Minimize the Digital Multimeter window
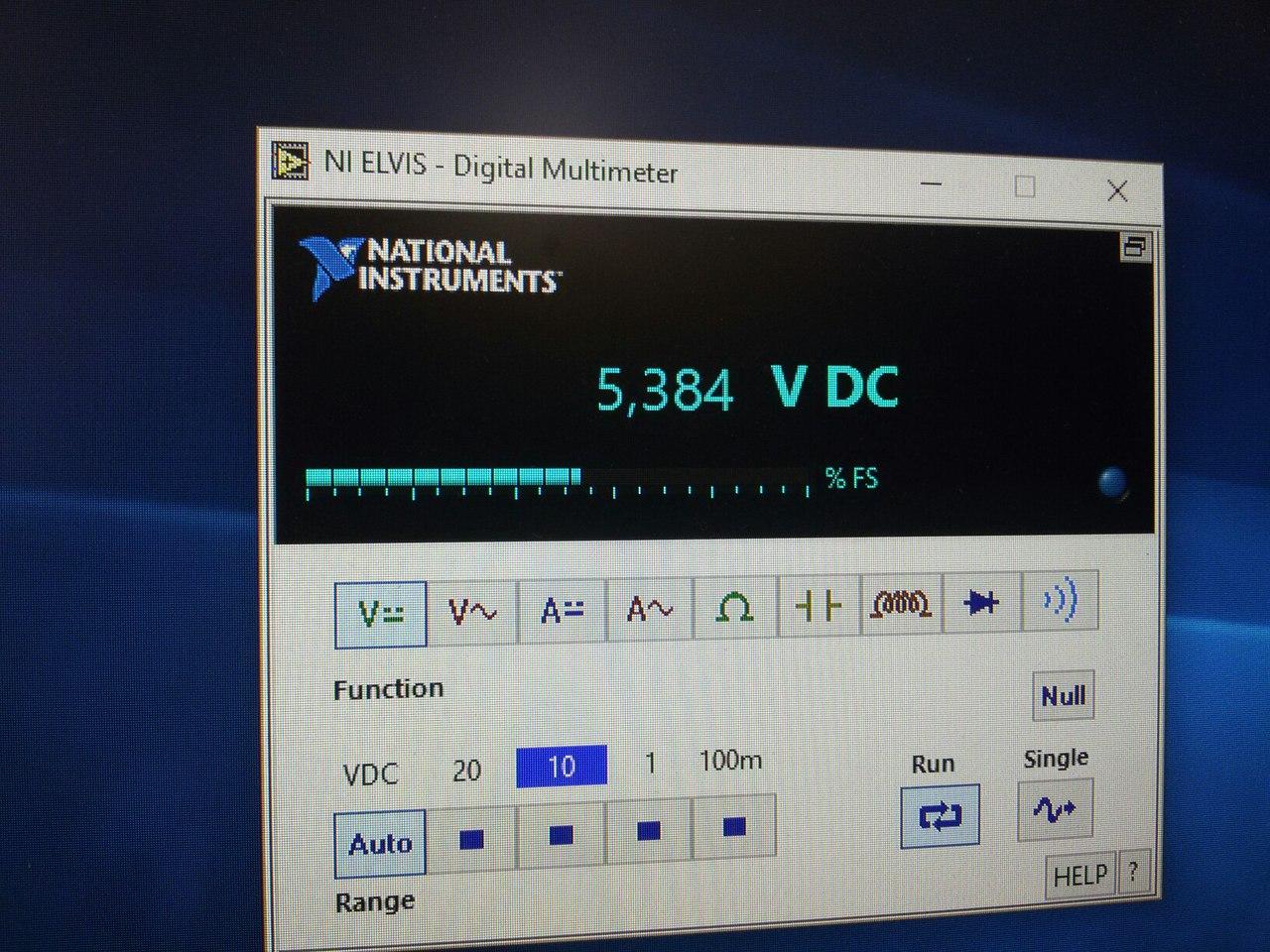This screenshot has width=1270, height=952. pyautogui.click(x=931, y=184)
